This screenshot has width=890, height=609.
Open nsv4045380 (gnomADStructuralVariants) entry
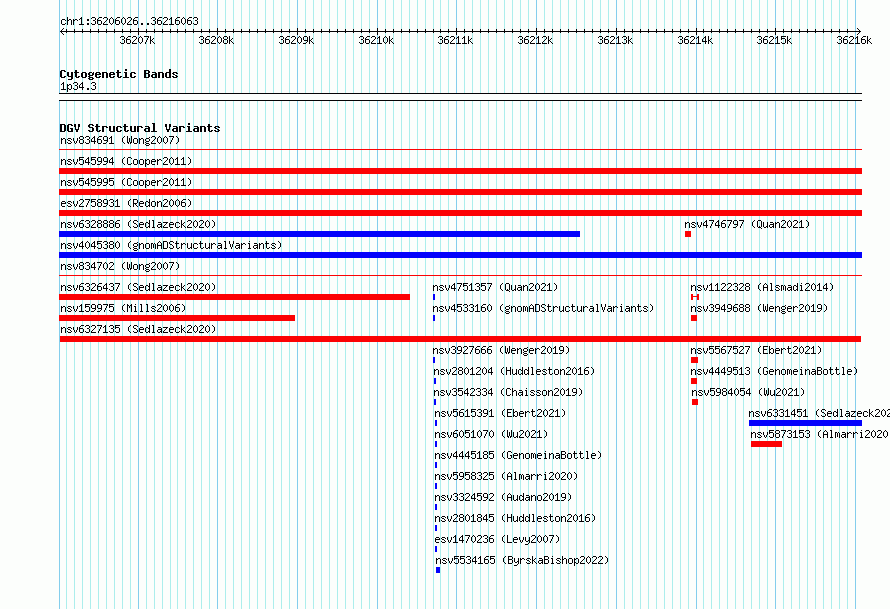tap(171, 245)
